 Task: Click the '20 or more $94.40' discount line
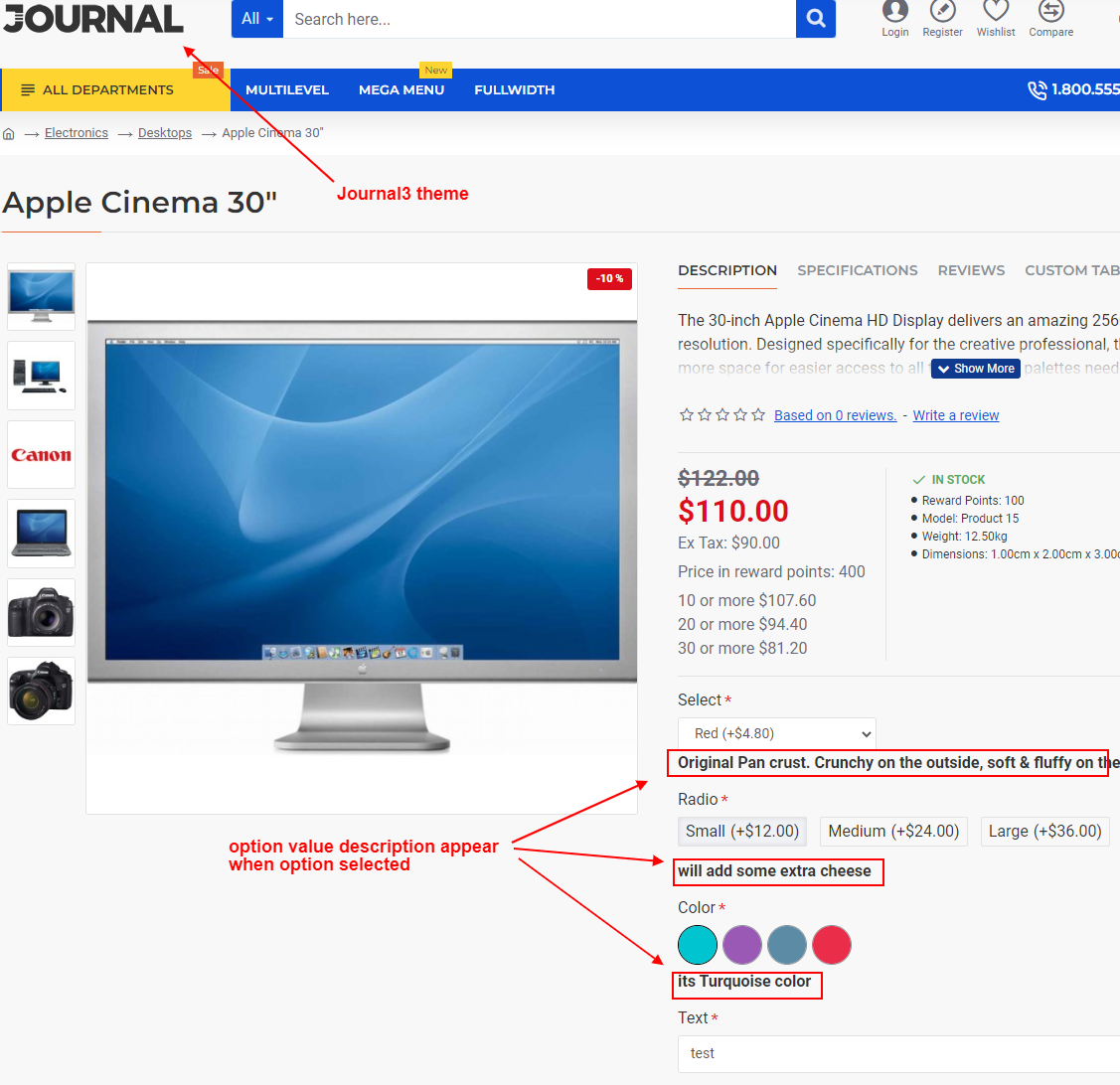[x=742, y=624]
